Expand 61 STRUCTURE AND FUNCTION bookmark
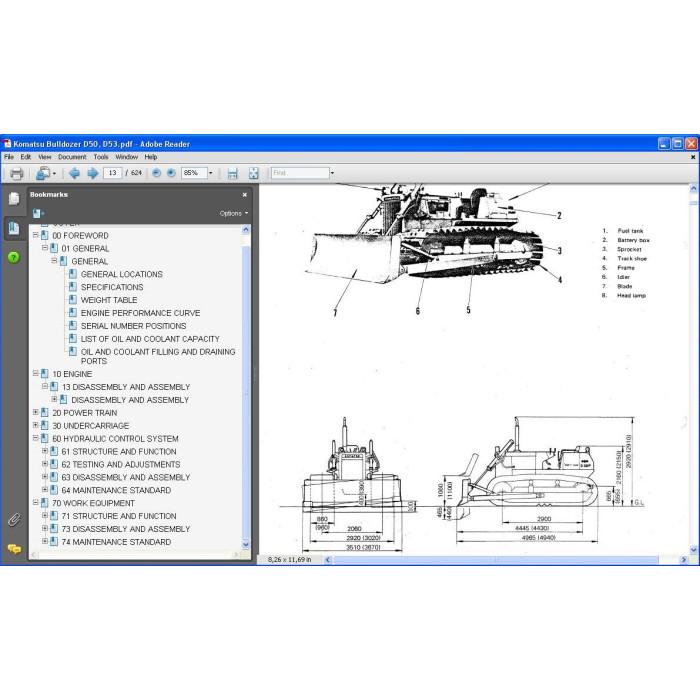 pyautogui.click(x=45, y=451)
